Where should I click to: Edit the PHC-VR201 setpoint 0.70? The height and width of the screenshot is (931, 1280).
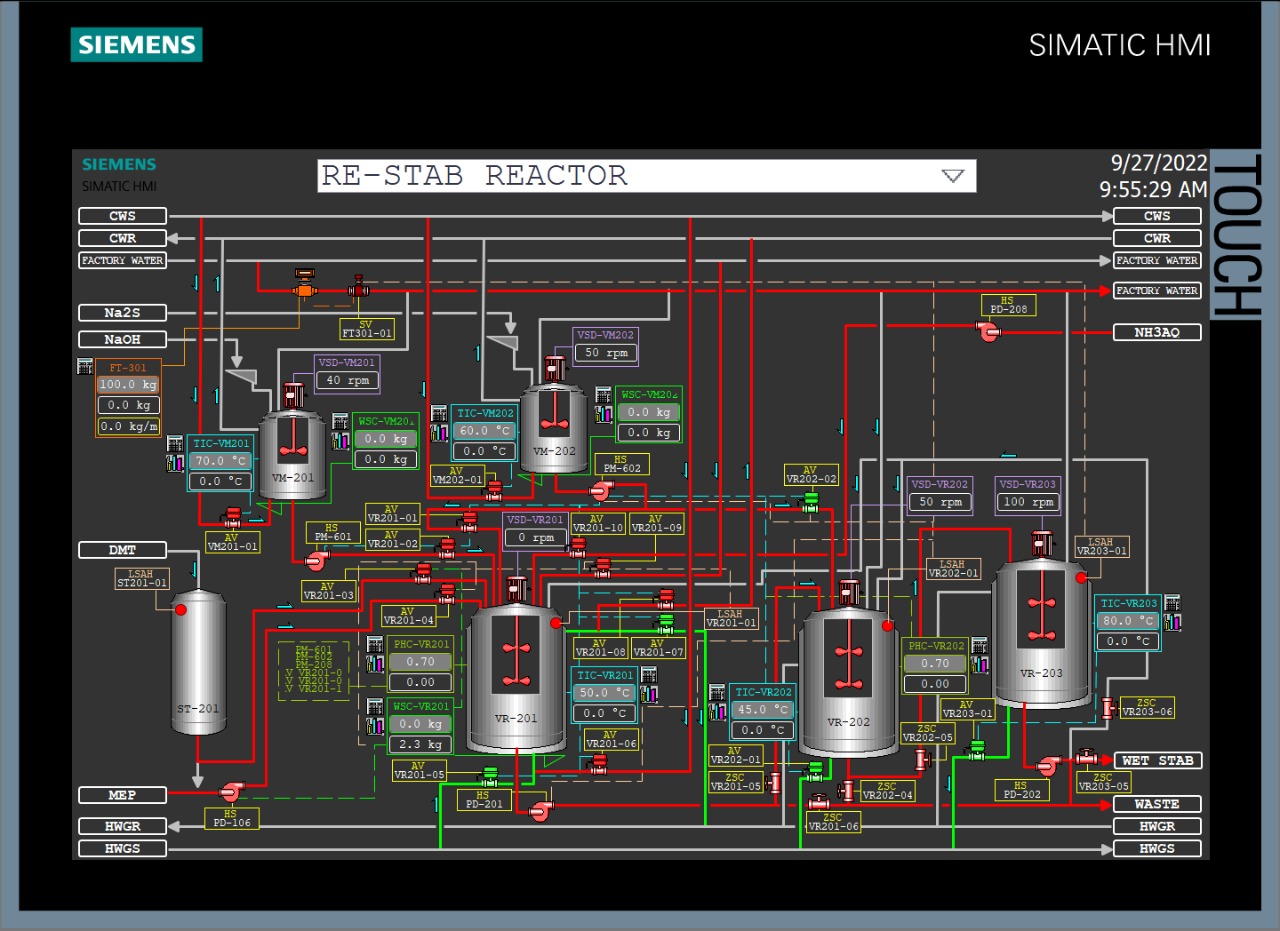click(420, 662)
